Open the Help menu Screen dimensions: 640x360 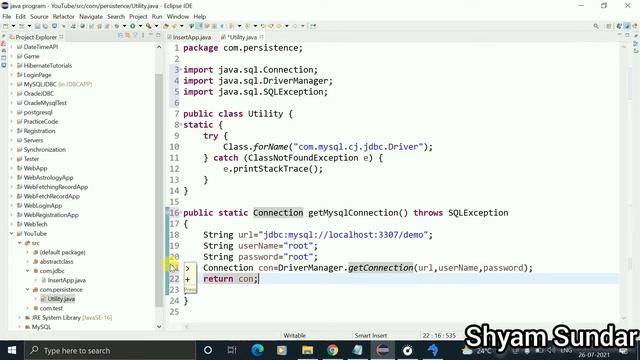tap(200, 16)
